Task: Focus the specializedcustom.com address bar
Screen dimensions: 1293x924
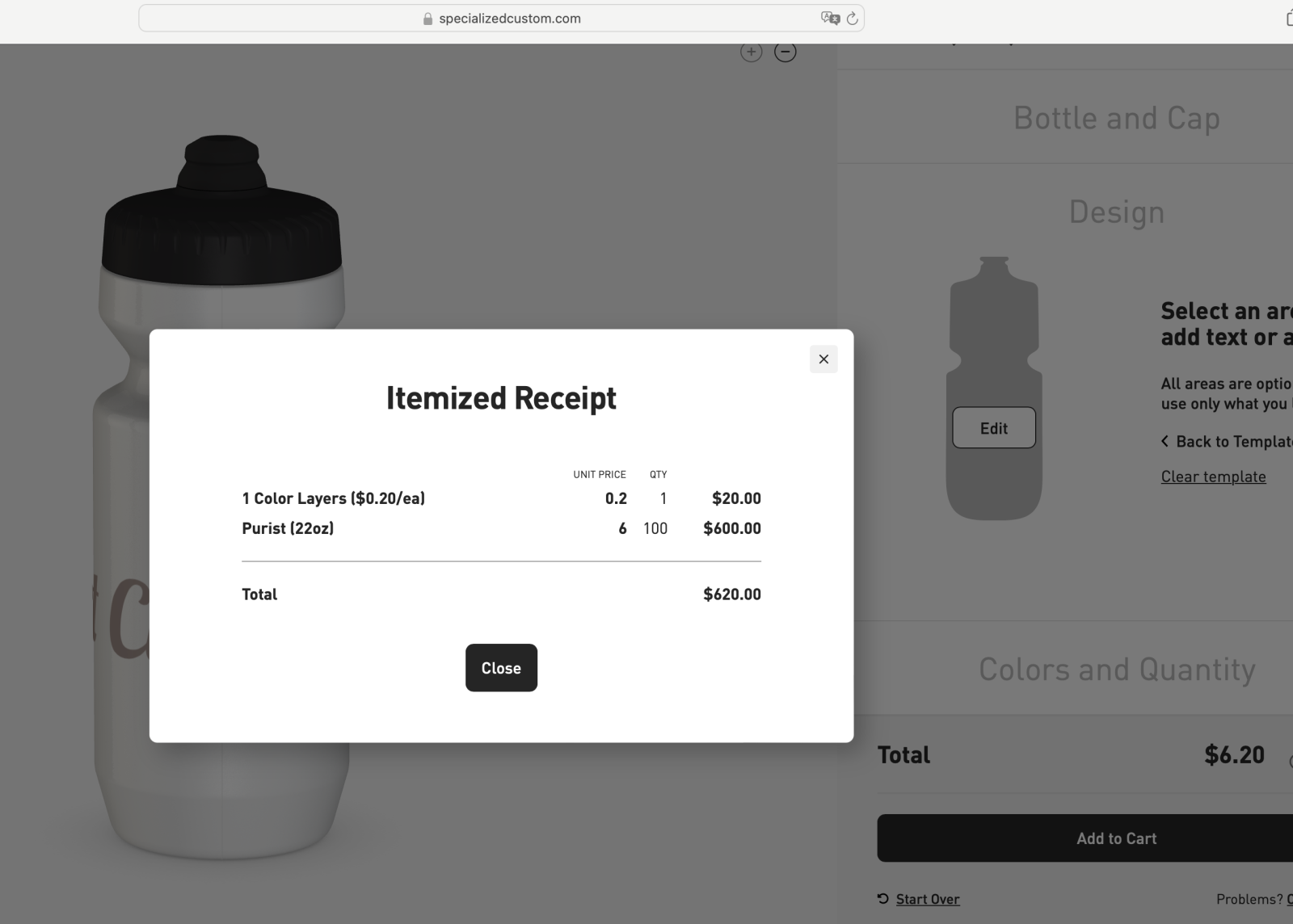Action: pos(509,19)
